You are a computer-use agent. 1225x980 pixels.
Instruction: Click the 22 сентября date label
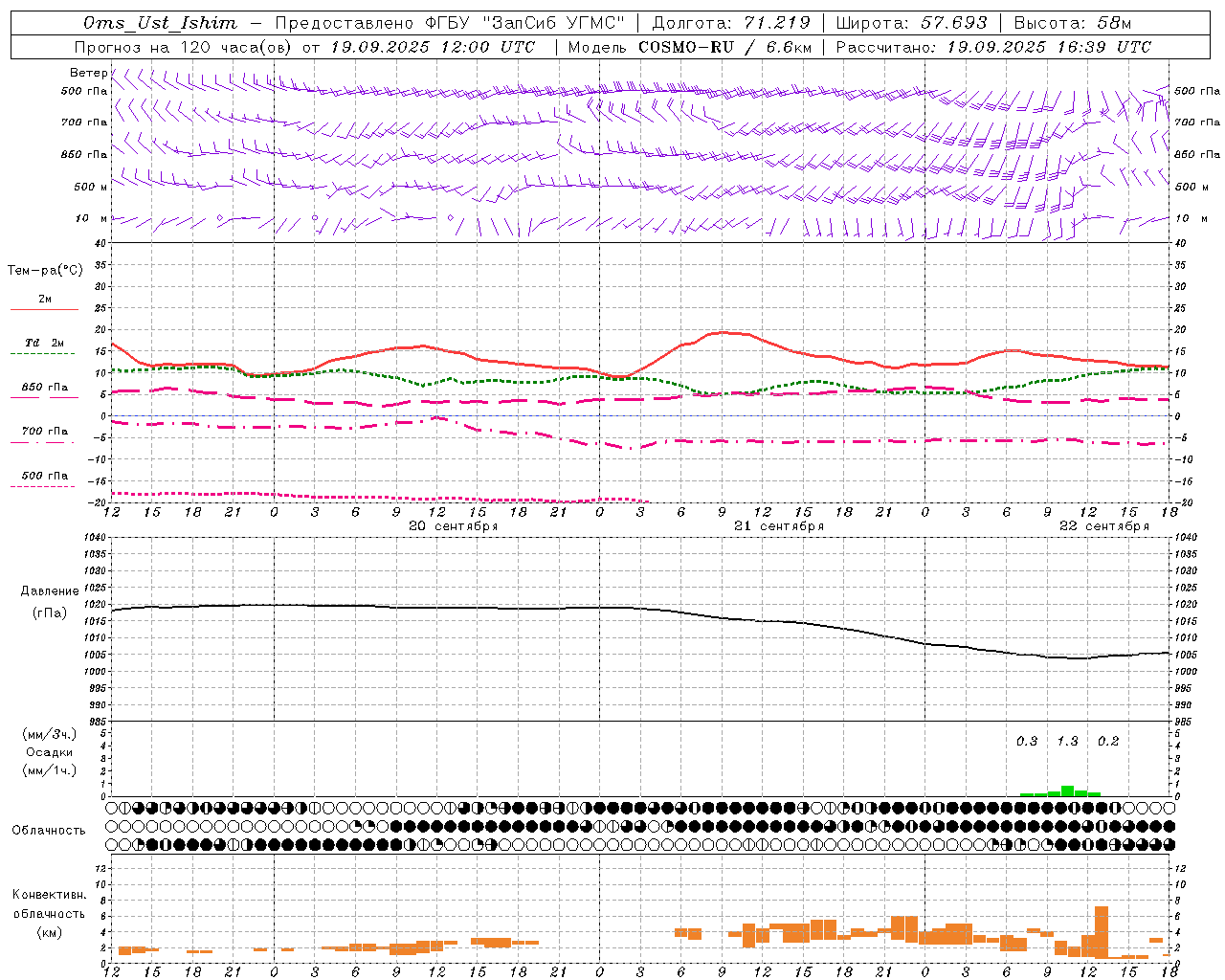click(x=1104, y=526)
